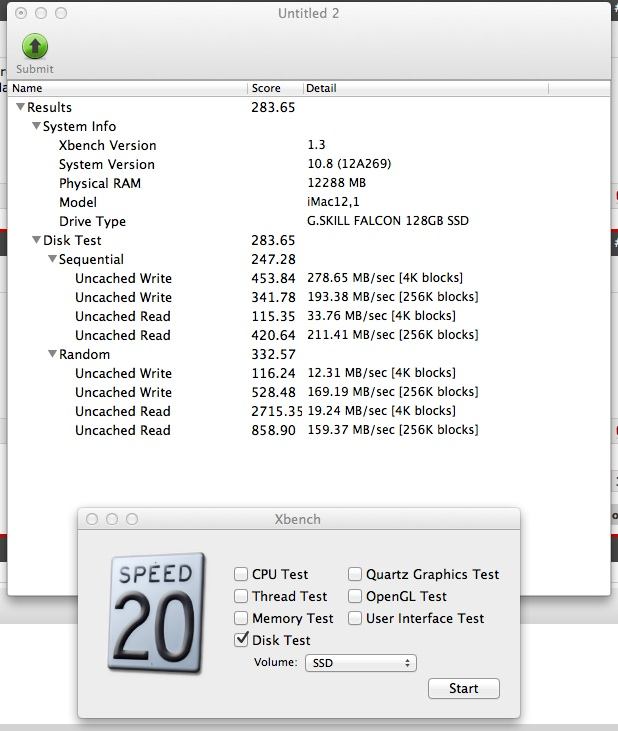This screenshot has height=731, width=618.
Task: Click the Untitled 2 window title
Action: tap(309, 14)
